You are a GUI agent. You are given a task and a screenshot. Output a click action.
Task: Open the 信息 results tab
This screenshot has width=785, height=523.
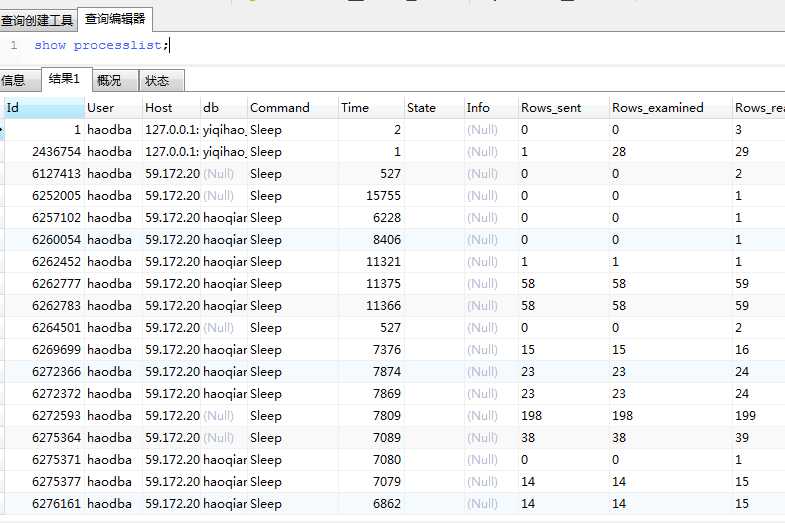14,81
